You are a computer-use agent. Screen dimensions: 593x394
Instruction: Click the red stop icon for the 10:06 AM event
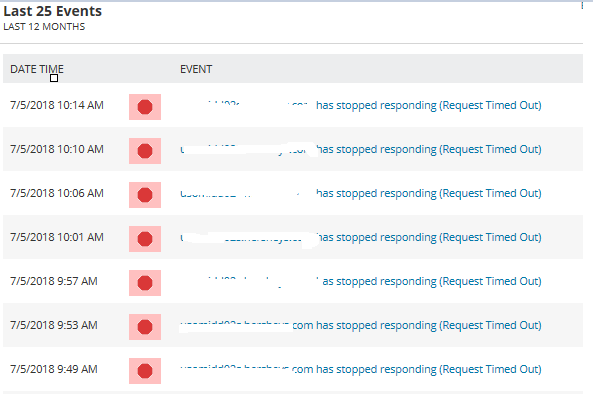pyautogui.click(x=145, y=195)
